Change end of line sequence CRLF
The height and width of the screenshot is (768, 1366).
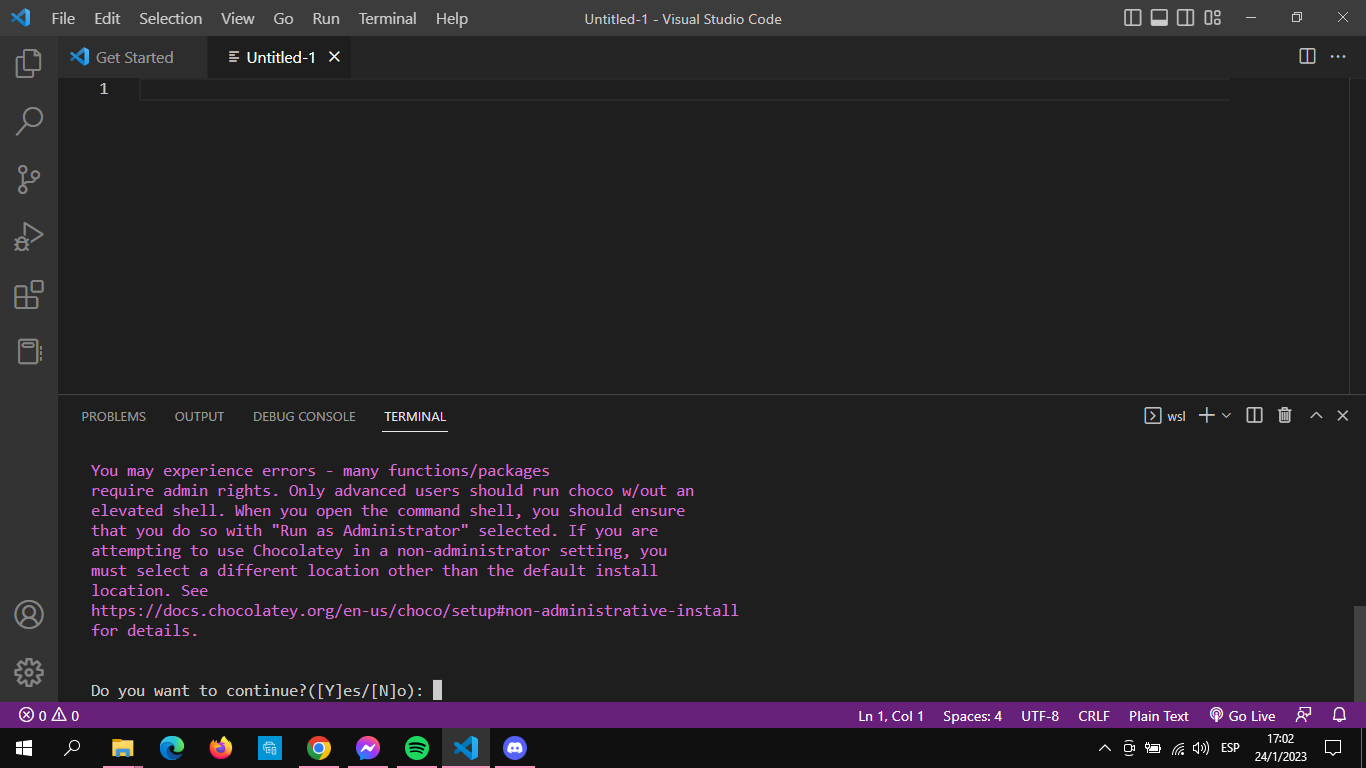coord(1094,716)
